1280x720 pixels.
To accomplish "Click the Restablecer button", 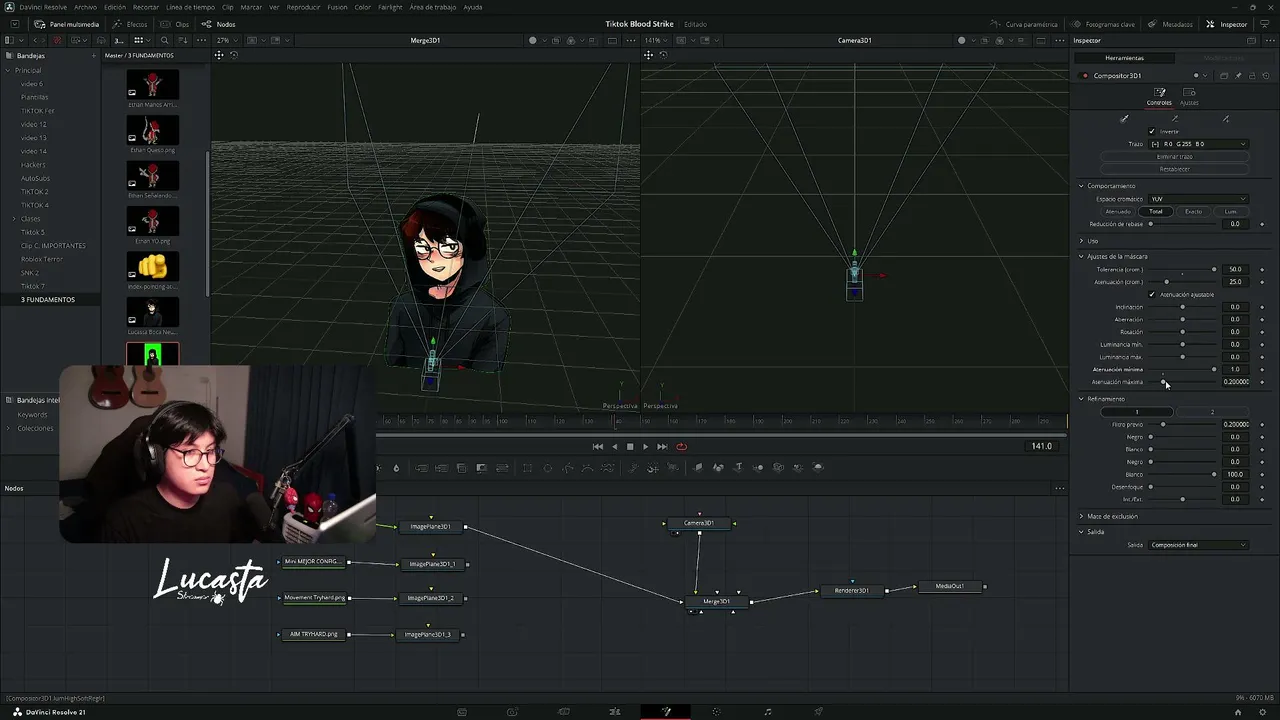I will [1175, 169].
